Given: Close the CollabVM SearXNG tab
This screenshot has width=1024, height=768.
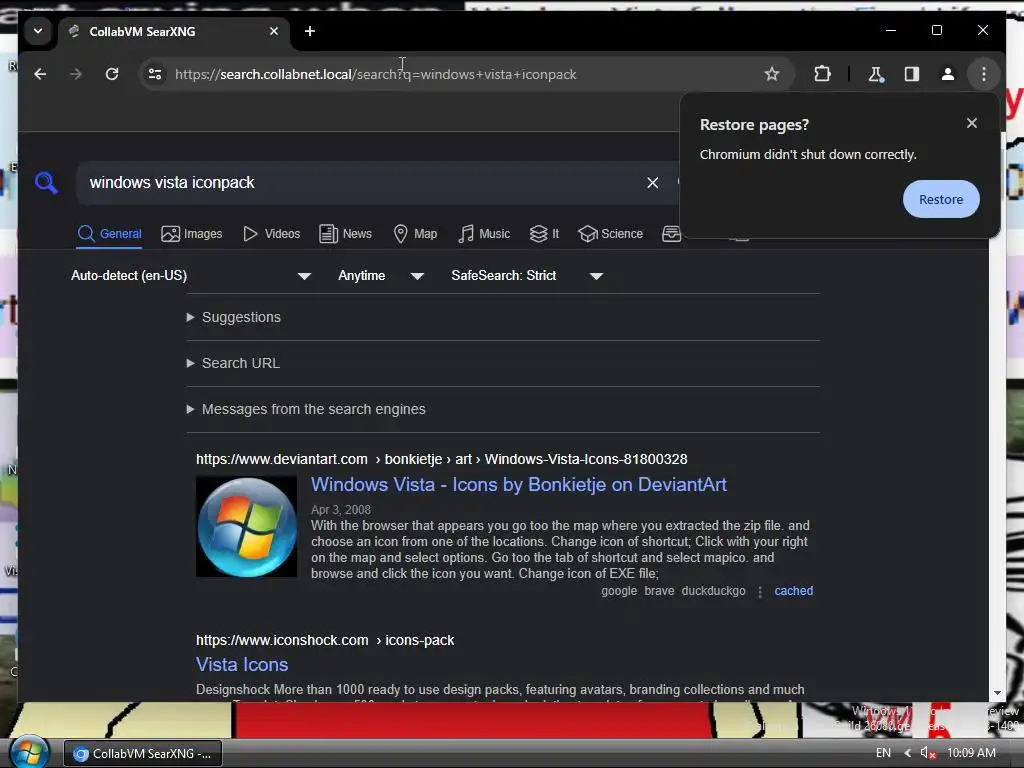Looking at the screenshot, I should pyautogui.click(x=274, y=31).
